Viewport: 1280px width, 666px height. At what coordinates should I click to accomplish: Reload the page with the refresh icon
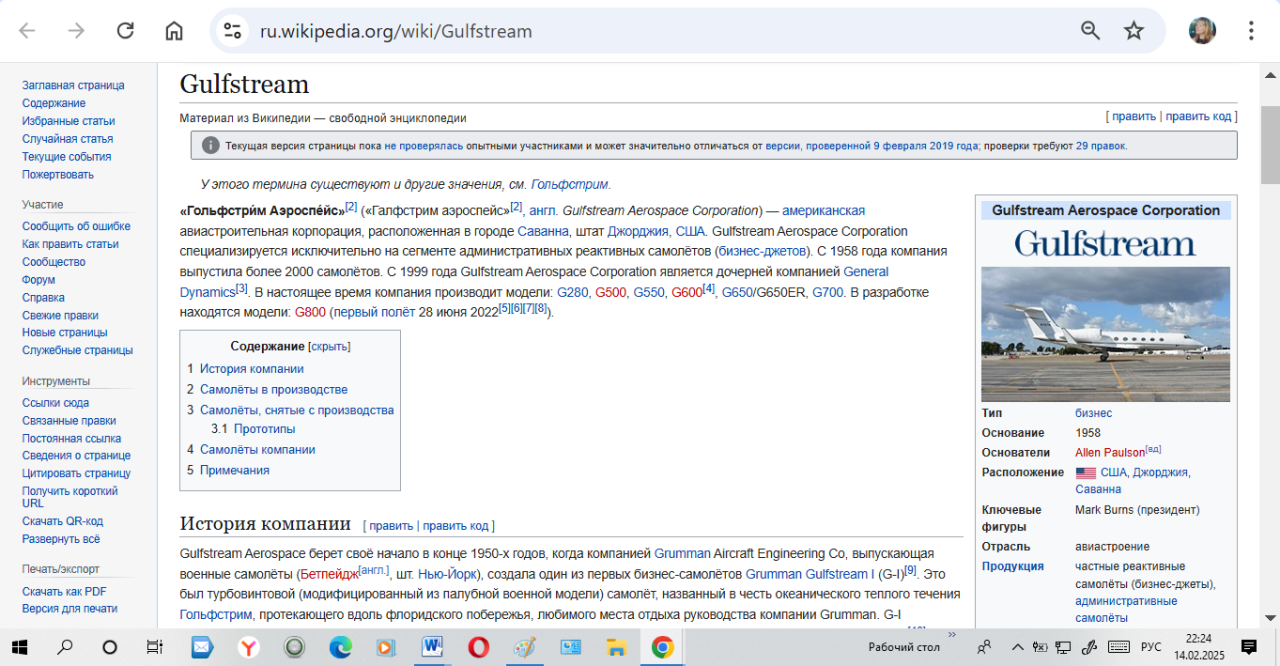[125, 31]
